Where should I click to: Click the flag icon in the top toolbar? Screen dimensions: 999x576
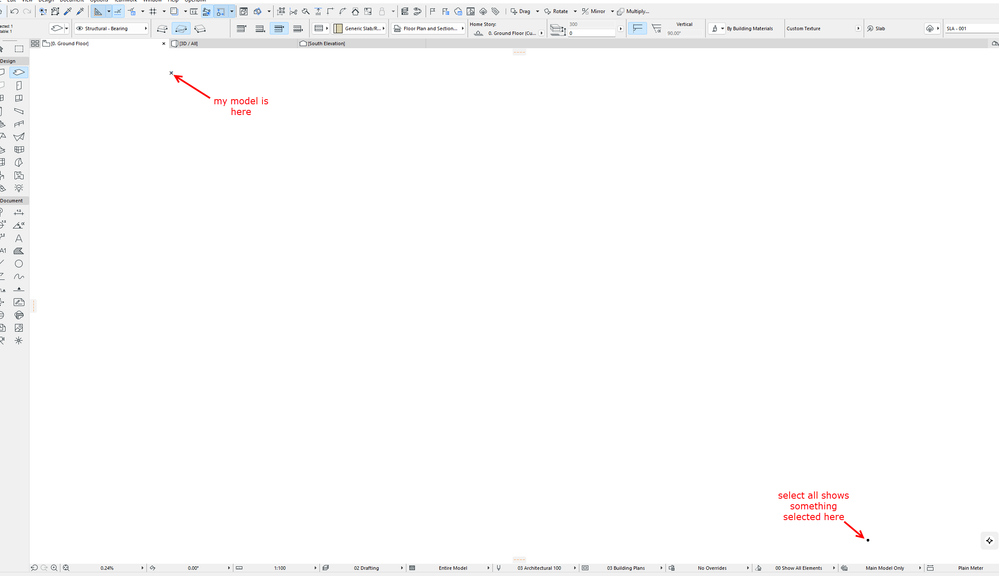coord(433,11)
